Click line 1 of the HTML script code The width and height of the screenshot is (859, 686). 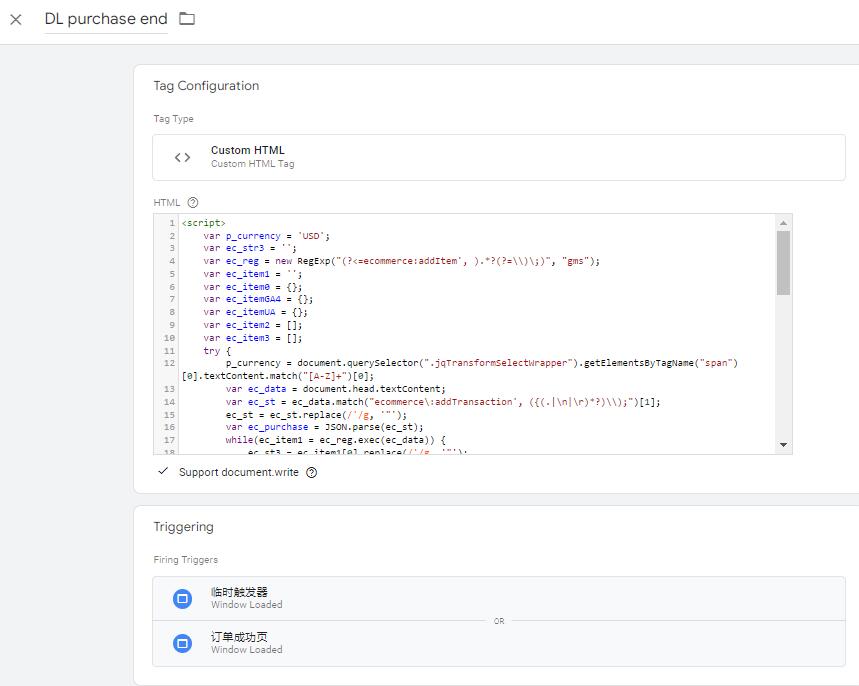[x=204, y=222]
